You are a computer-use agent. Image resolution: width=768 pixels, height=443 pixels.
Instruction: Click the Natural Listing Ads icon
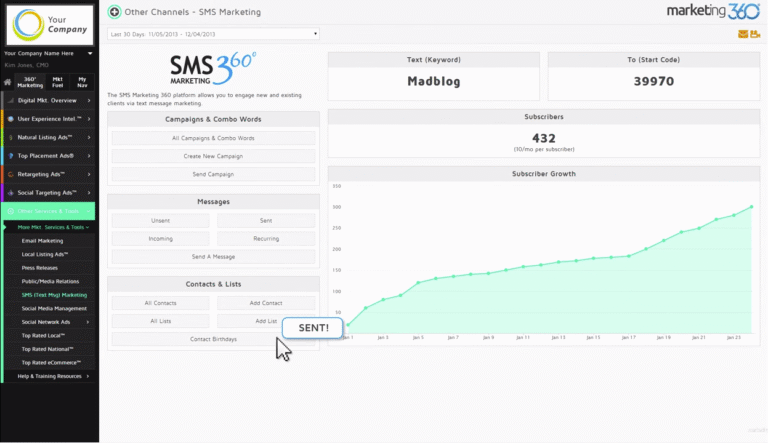point(10,138)
